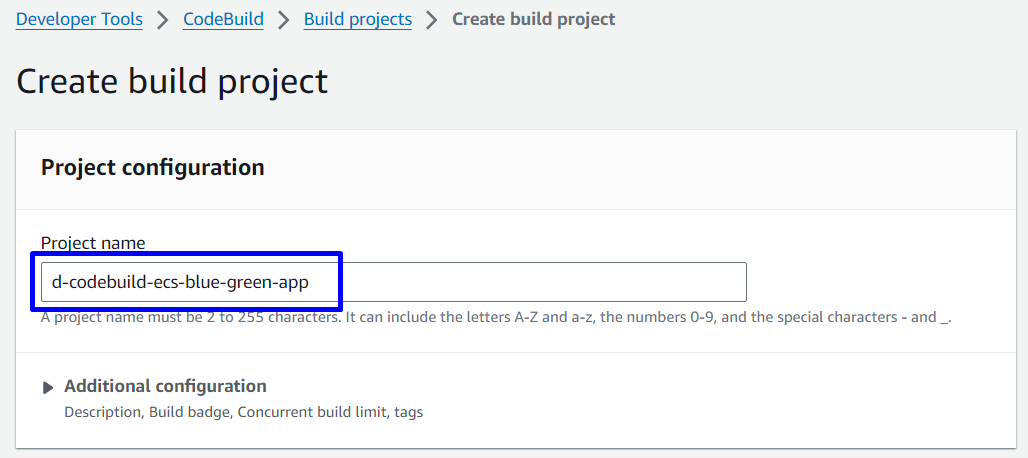Click the 'Additional configuration' section label

click(165, 386)
